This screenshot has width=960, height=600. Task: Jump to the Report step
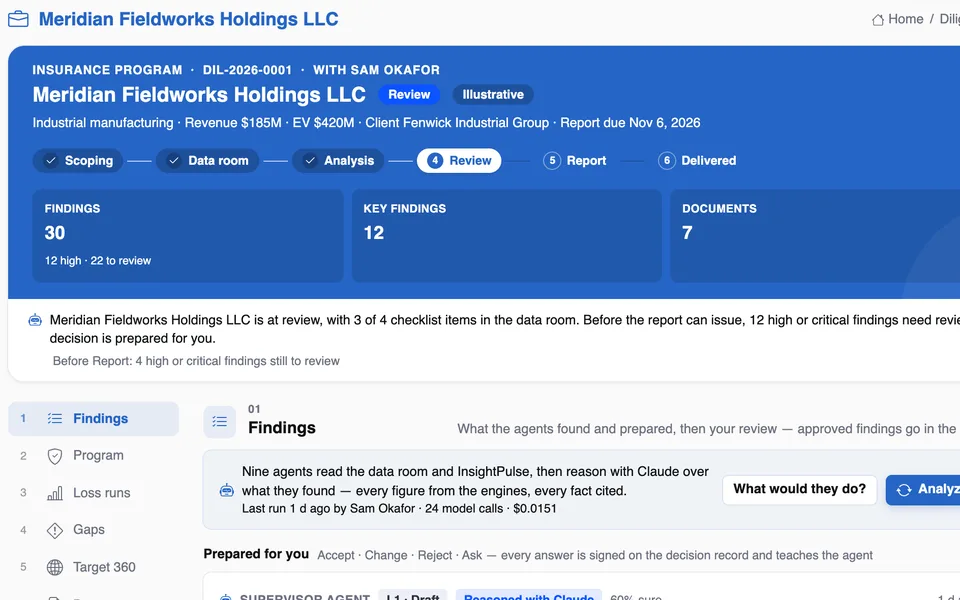tap(574, 160)
